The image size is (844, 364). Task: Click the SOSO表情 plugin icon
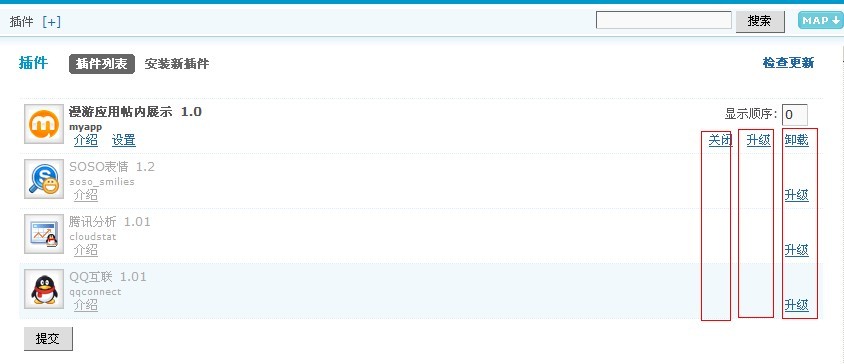pos(44,179)
